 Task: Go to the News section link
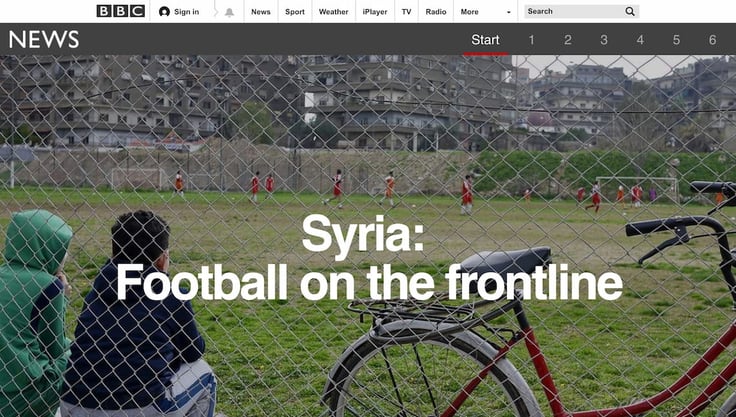click(261, 12)
